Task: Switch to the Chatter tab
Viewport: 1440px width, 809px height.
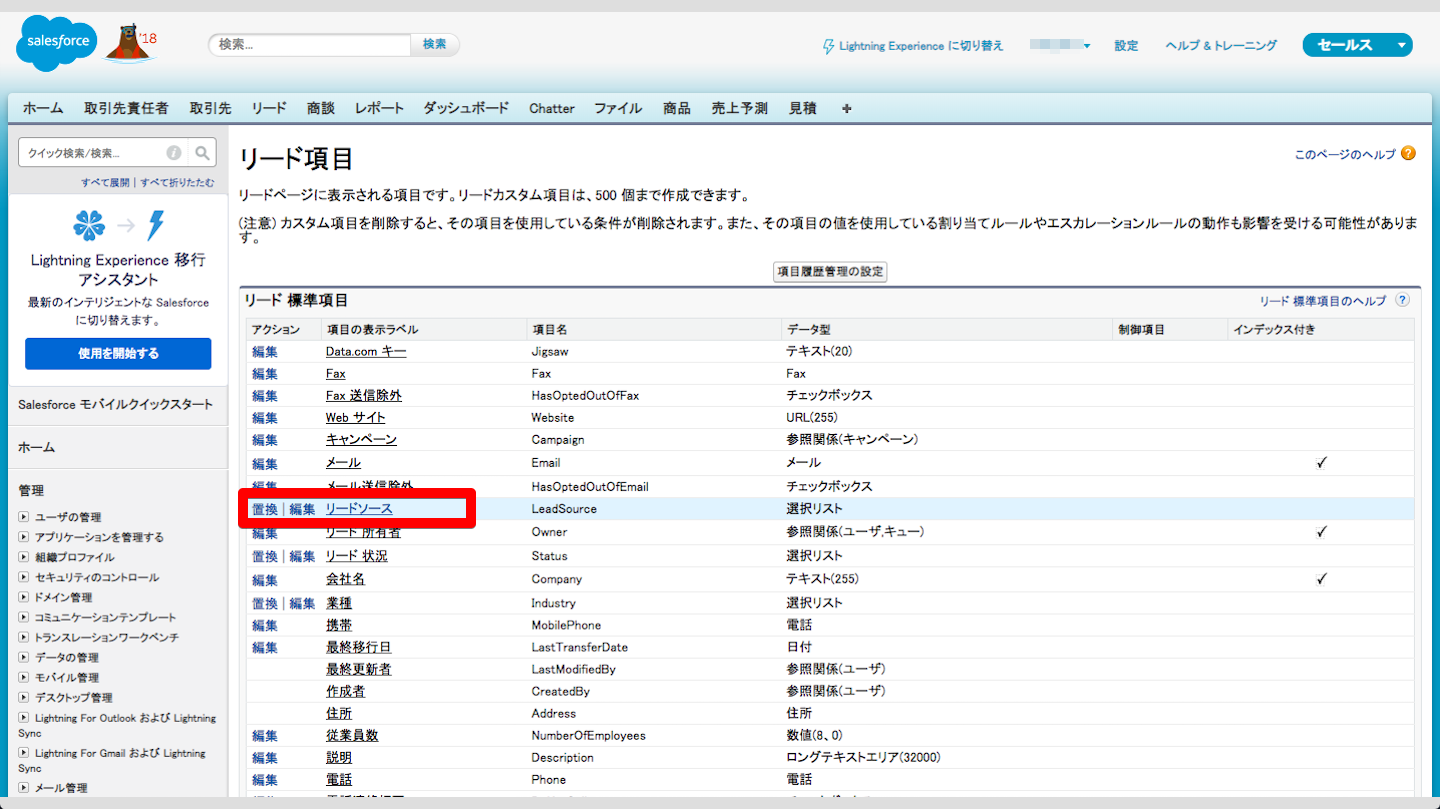Action: [552, 108]
